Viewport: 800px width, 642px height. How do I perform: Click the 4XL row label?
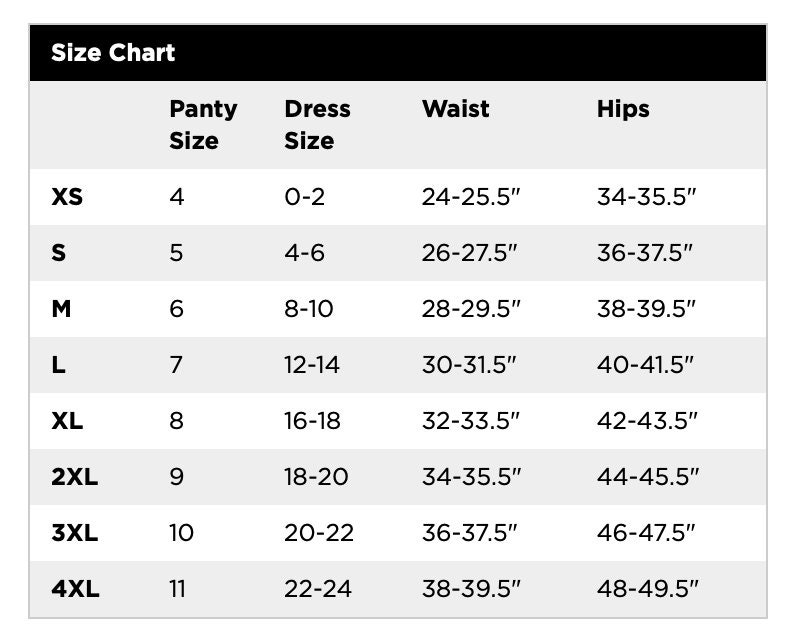pyautogui.click(x=75, y=589)
